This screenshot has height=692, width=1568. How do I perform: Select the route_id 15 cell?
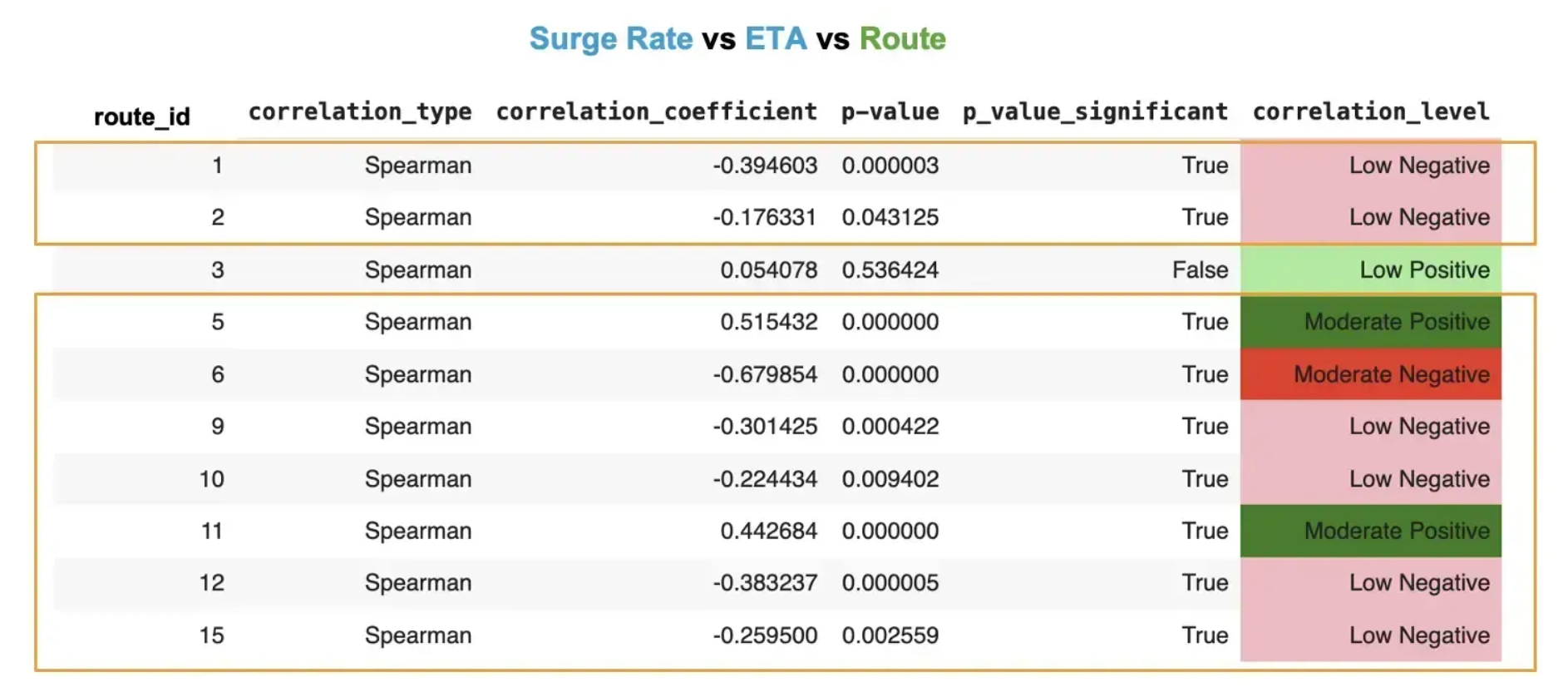coord(211,635)
